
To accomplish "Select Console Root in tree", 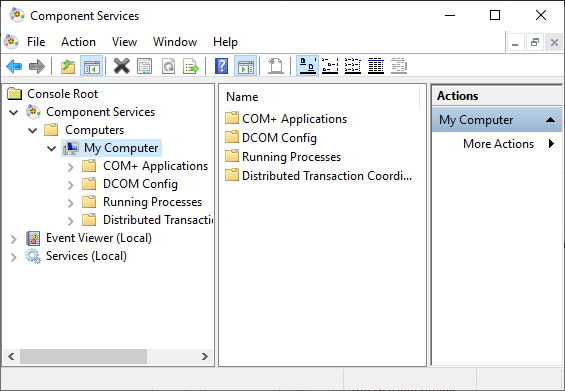I will (x=62, y=94).
